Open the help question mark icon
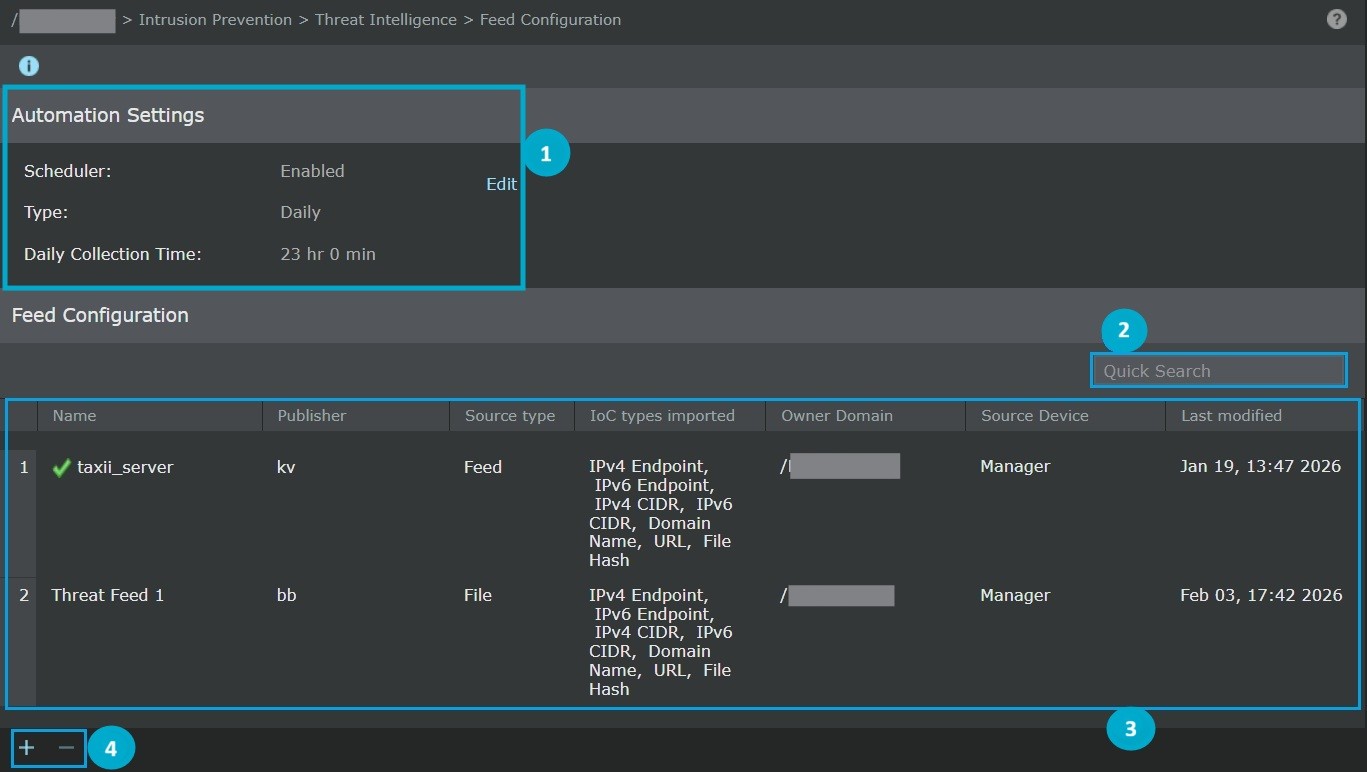 point(1336,19)
